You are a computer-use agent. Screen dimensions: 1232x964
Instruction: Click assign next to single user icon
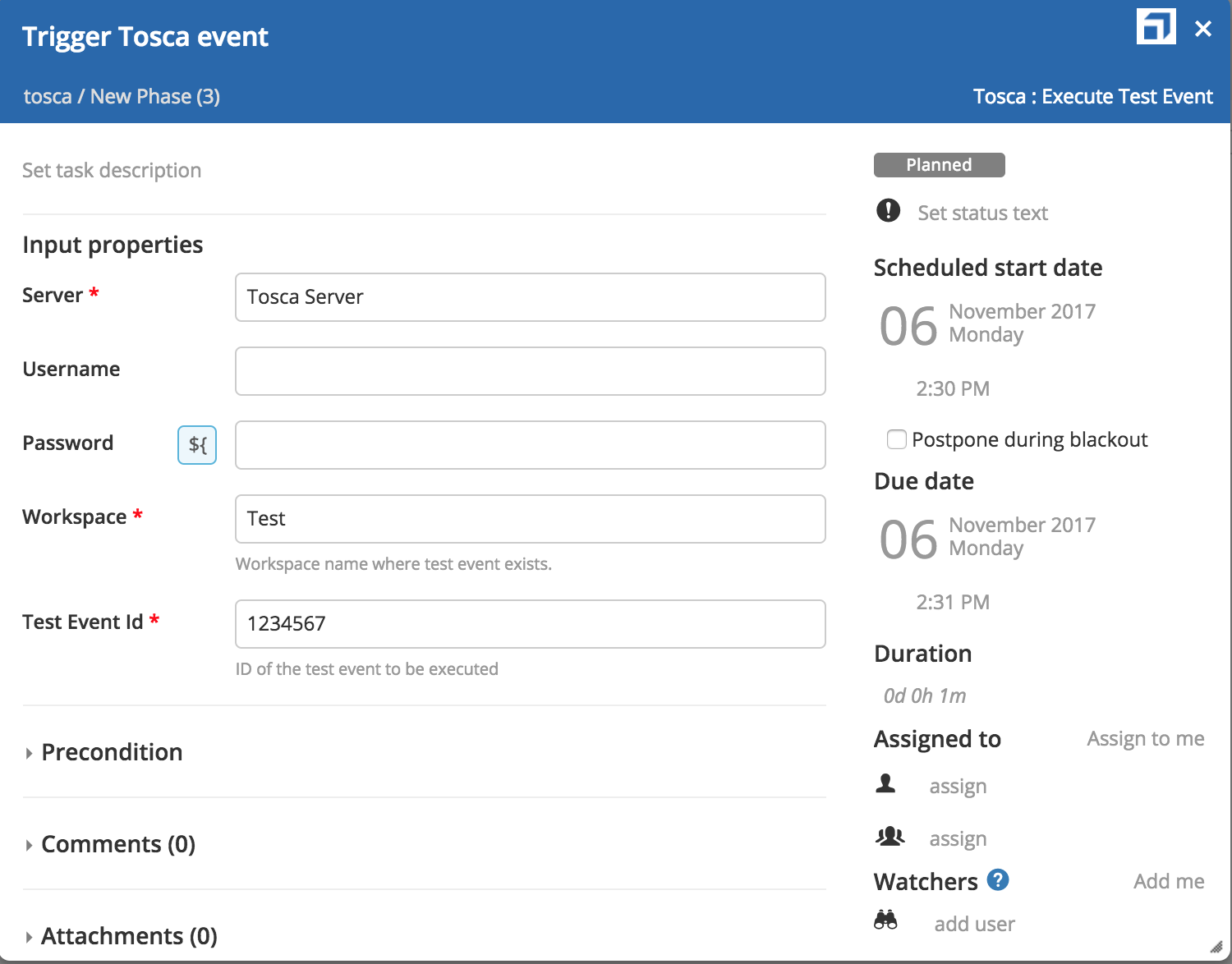(x=958, y=787)
